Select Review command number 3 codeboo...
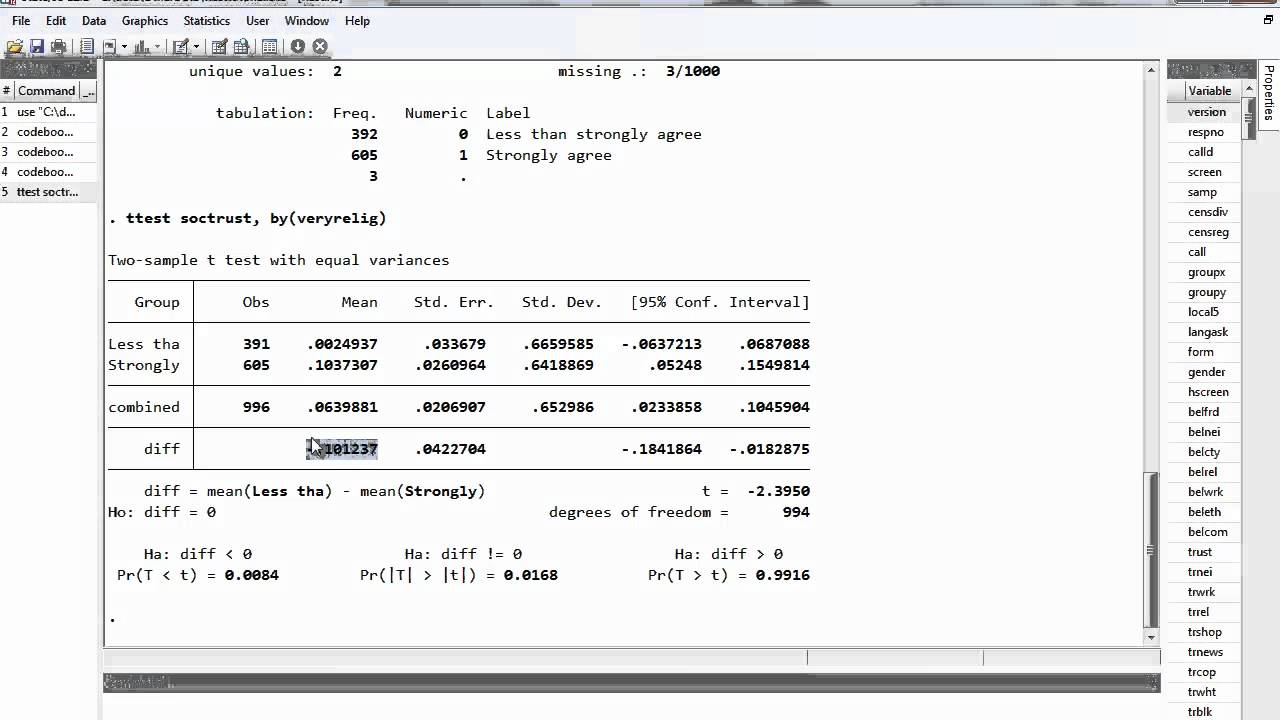1280x720 pixels. coord(48,152)
